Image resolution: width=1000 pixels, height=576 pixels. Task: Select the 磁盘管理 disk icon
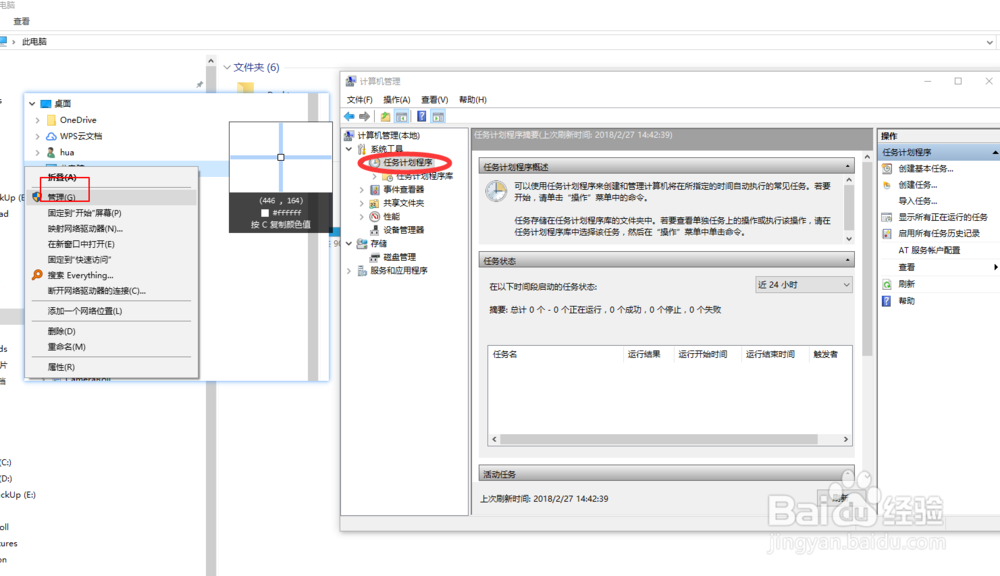click(374, 257)
